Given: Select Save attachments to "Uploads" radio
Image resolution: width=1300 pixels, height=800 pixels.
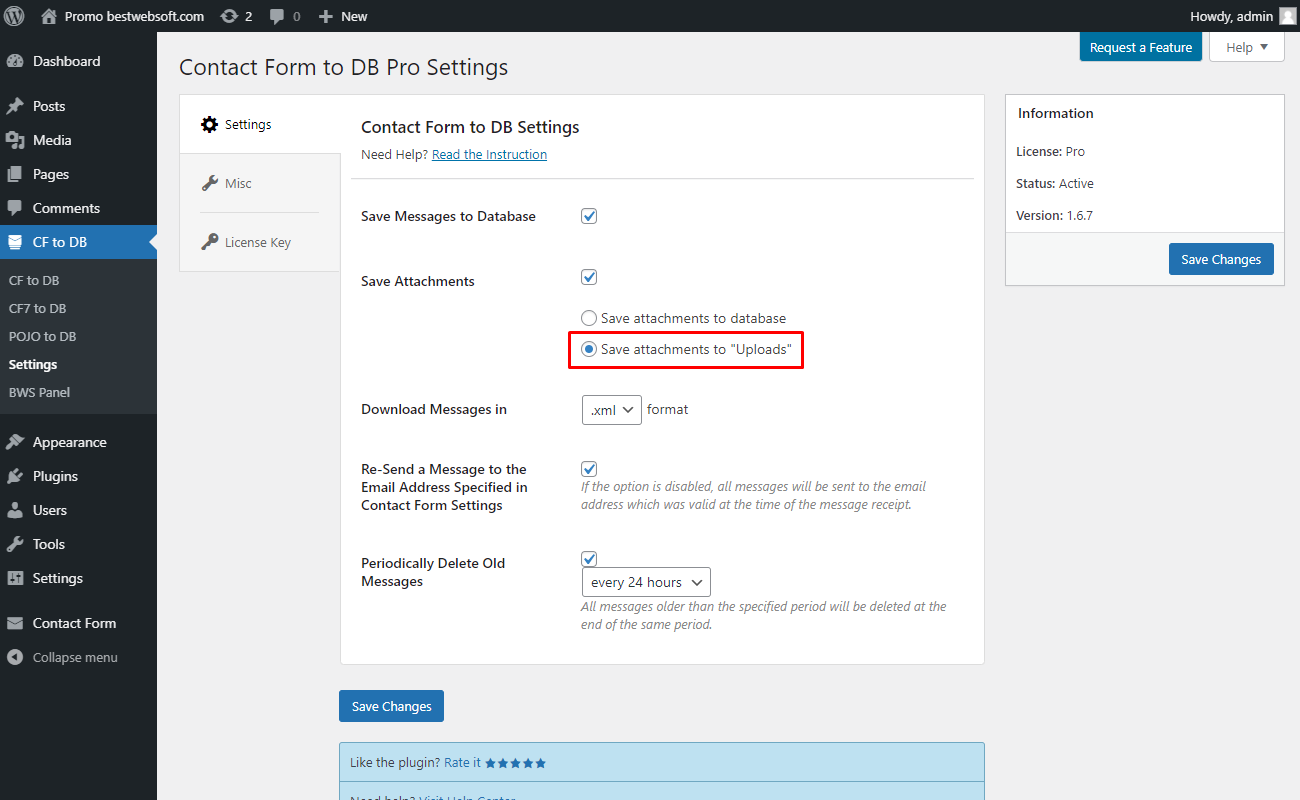Looking at the screenshot, I should point(589,349).
